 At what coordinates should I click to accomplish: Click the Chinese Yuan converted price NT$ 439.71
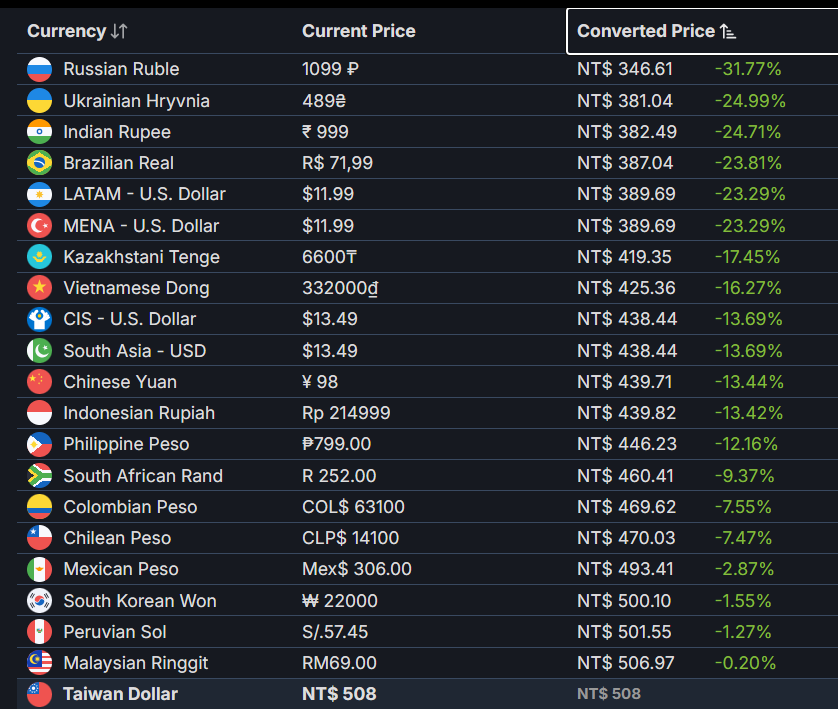(x=624, y=382)
